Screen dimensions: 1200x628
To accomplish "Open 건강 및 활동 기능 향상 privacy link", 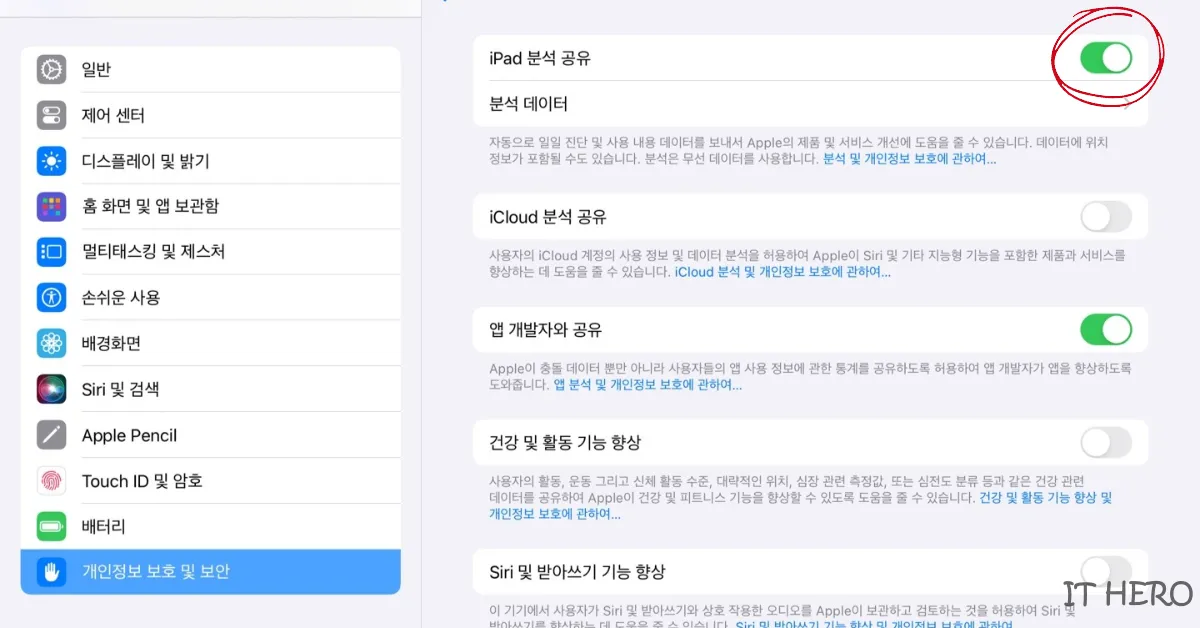I will 800,506.
